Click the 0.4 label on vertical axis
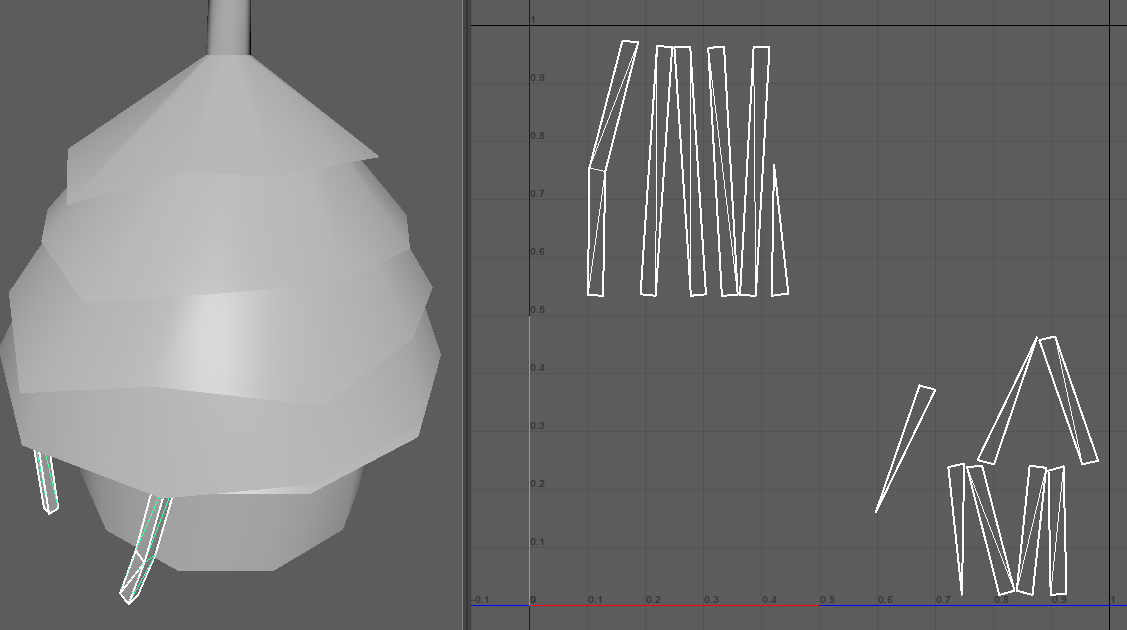The height and width of the screenshot is (630, 1127). click(537, 368)
